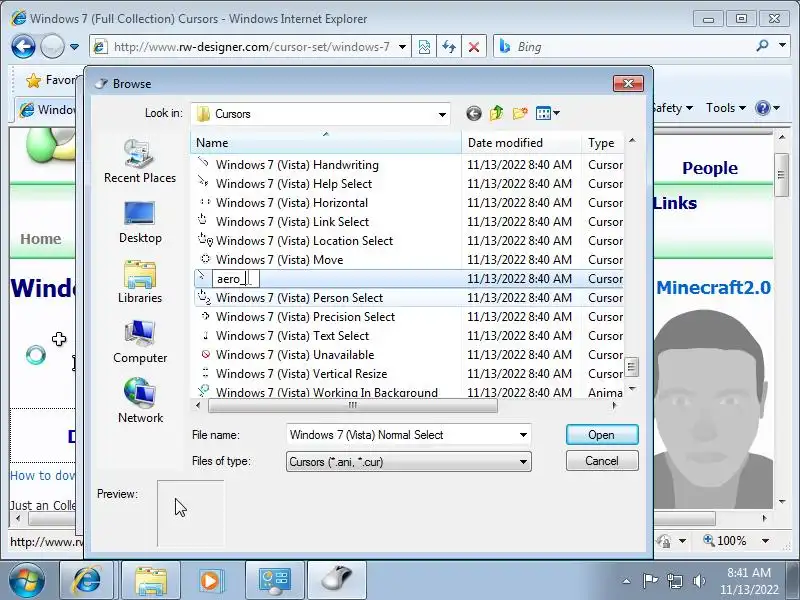
Task: Click the Mouse Properties taskbar icon
Action: coord(337,581)
